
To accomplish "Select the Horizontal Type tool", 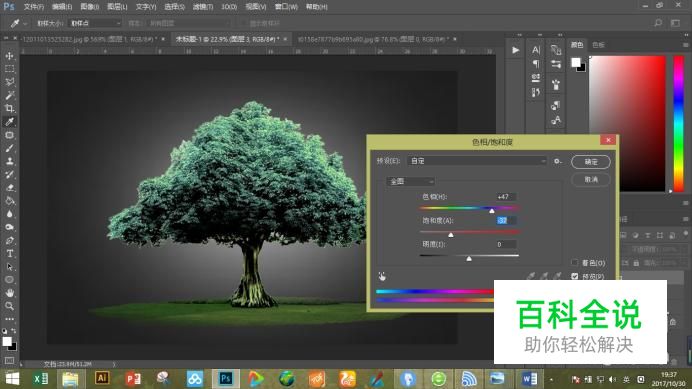I will (x=9, y=254).
